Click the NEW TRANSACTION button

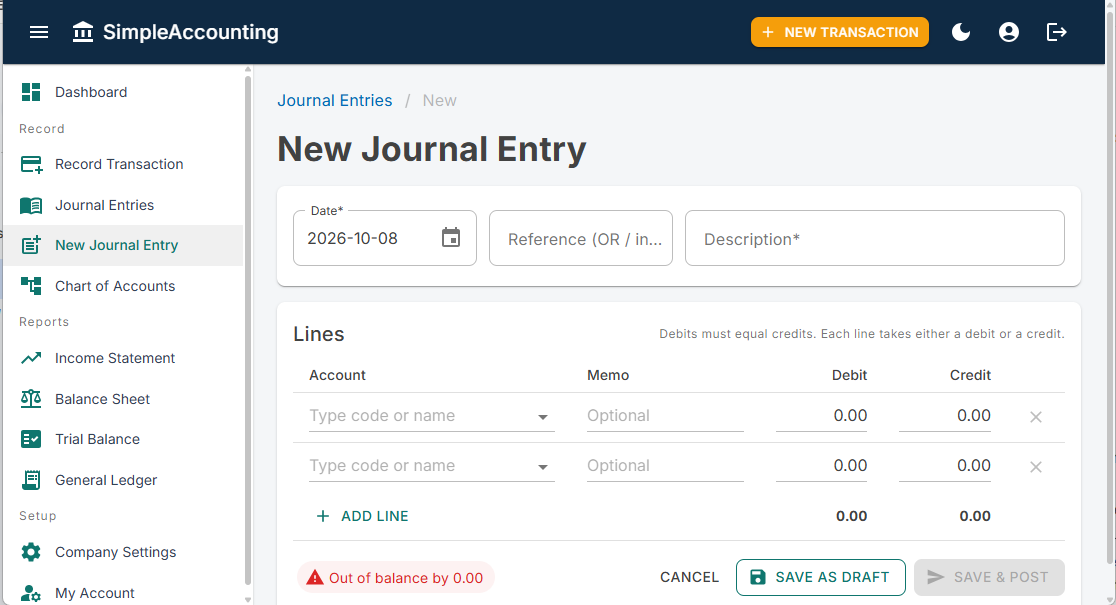click(840, 32)
